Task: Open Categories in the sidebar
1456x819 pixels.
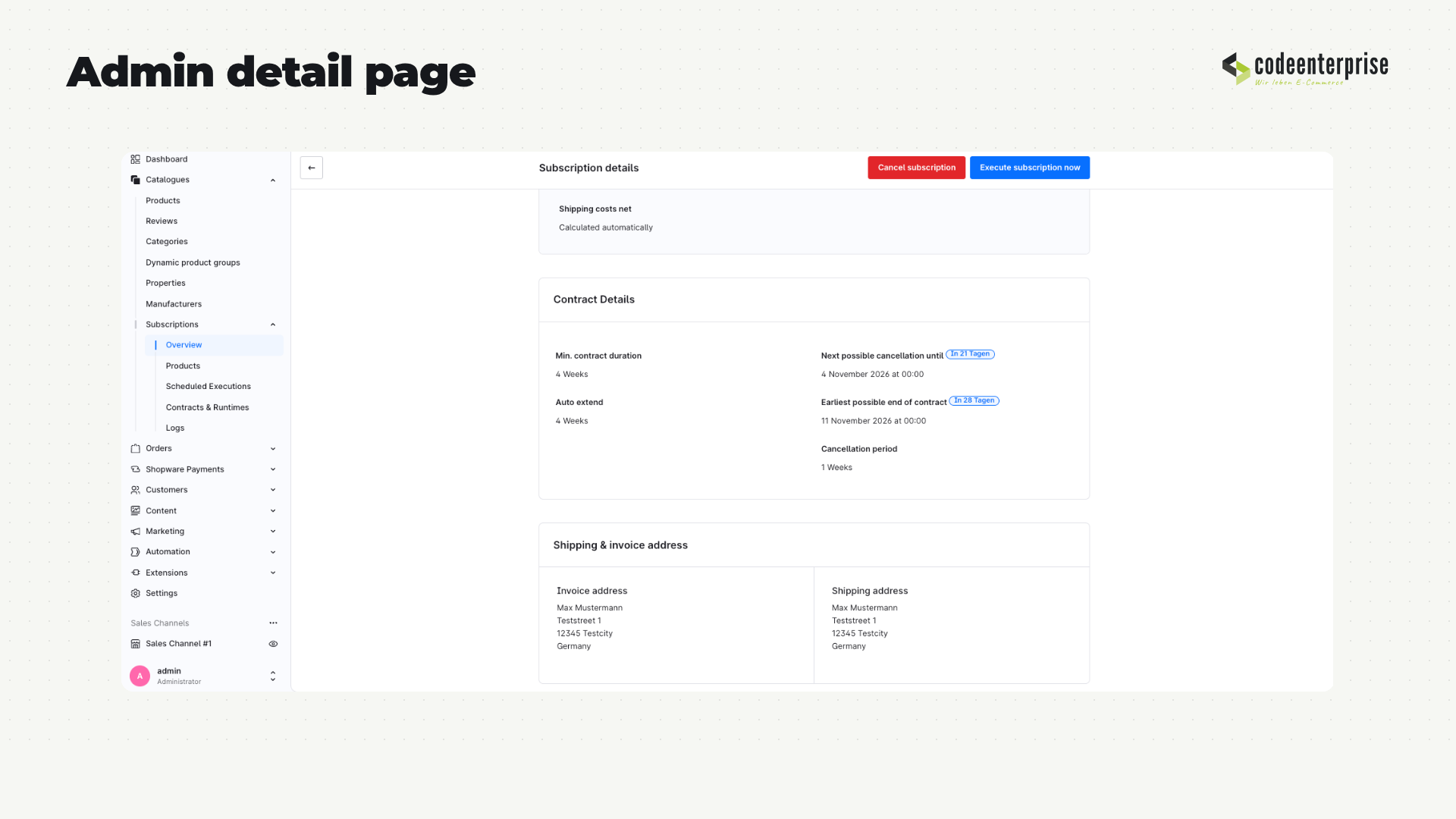Action: (x=167, y=242)
